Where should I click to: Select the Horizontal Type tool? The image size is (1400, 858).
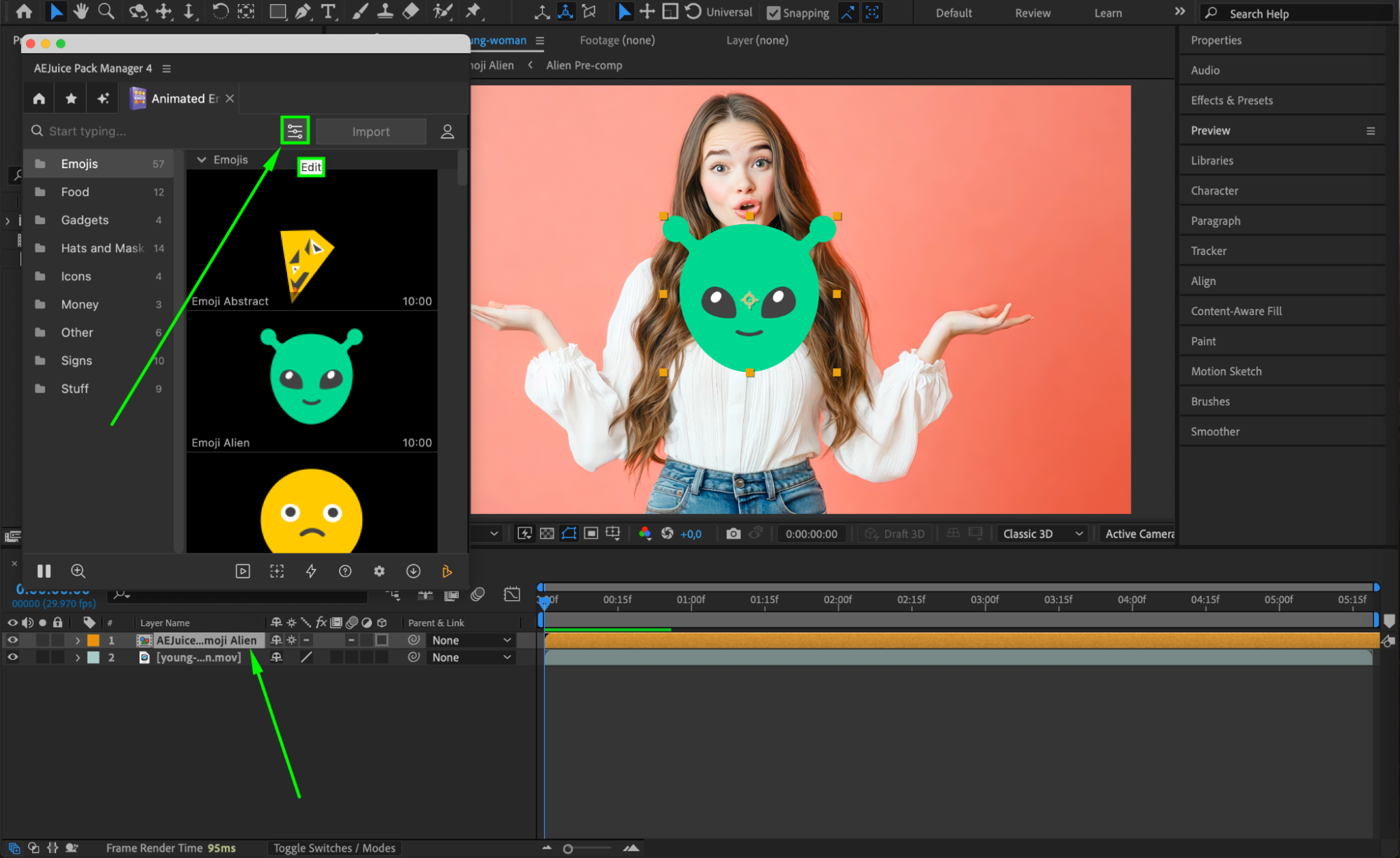point(328,11)
